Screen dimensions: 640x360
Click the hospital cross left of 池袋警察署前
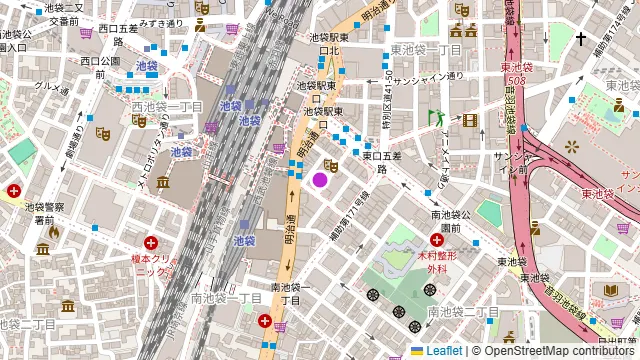click(13, 191)
